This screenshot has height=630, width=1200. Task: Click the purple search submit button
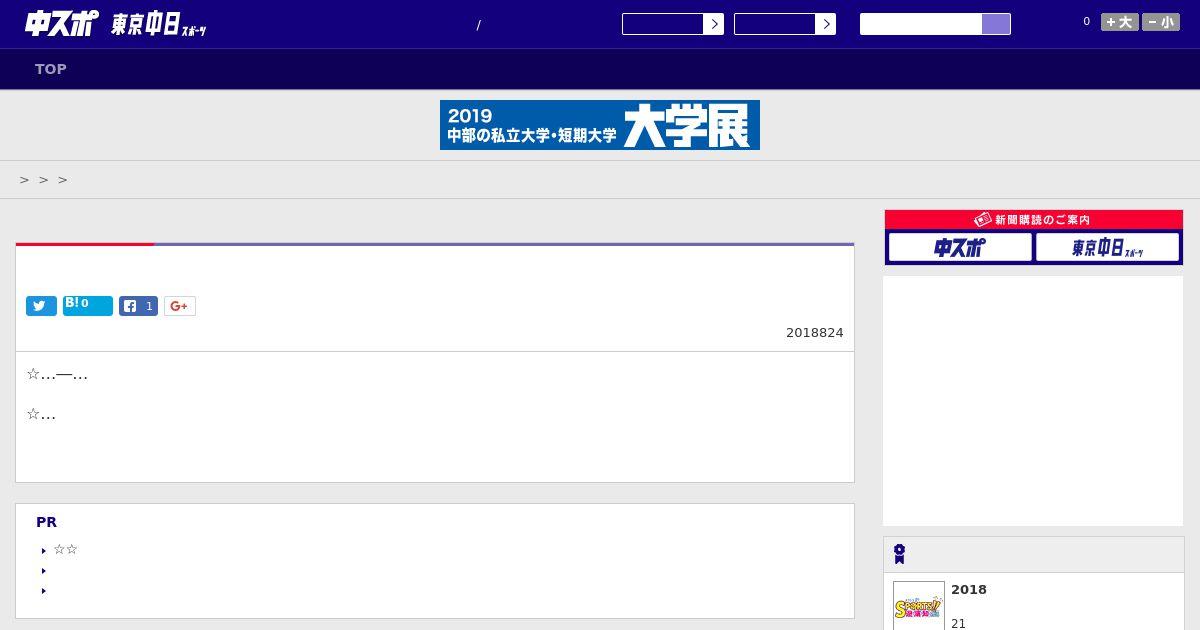(x=996, y=24)
